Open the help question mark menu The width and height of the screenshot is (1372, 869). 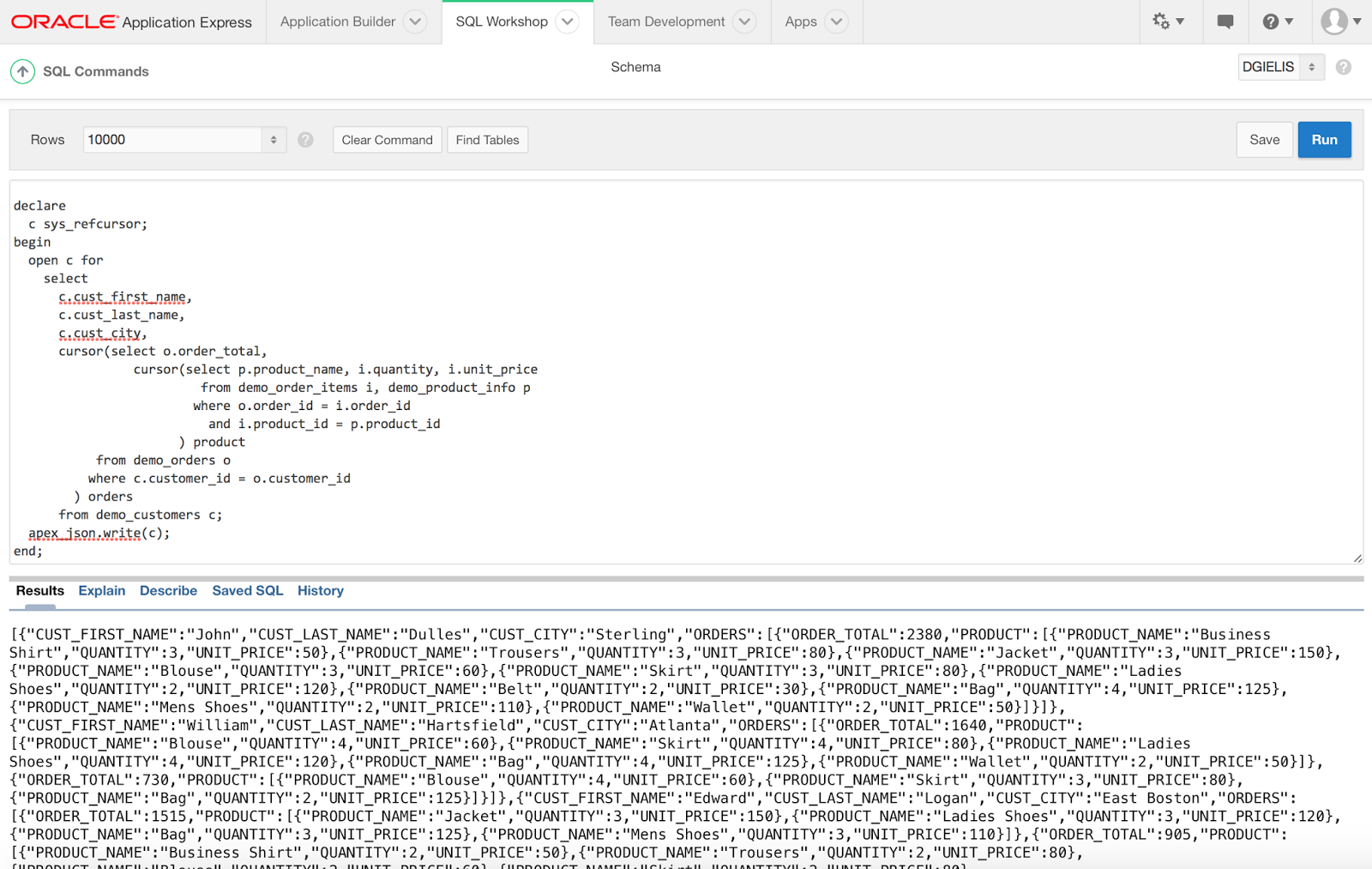[1278, 21]
